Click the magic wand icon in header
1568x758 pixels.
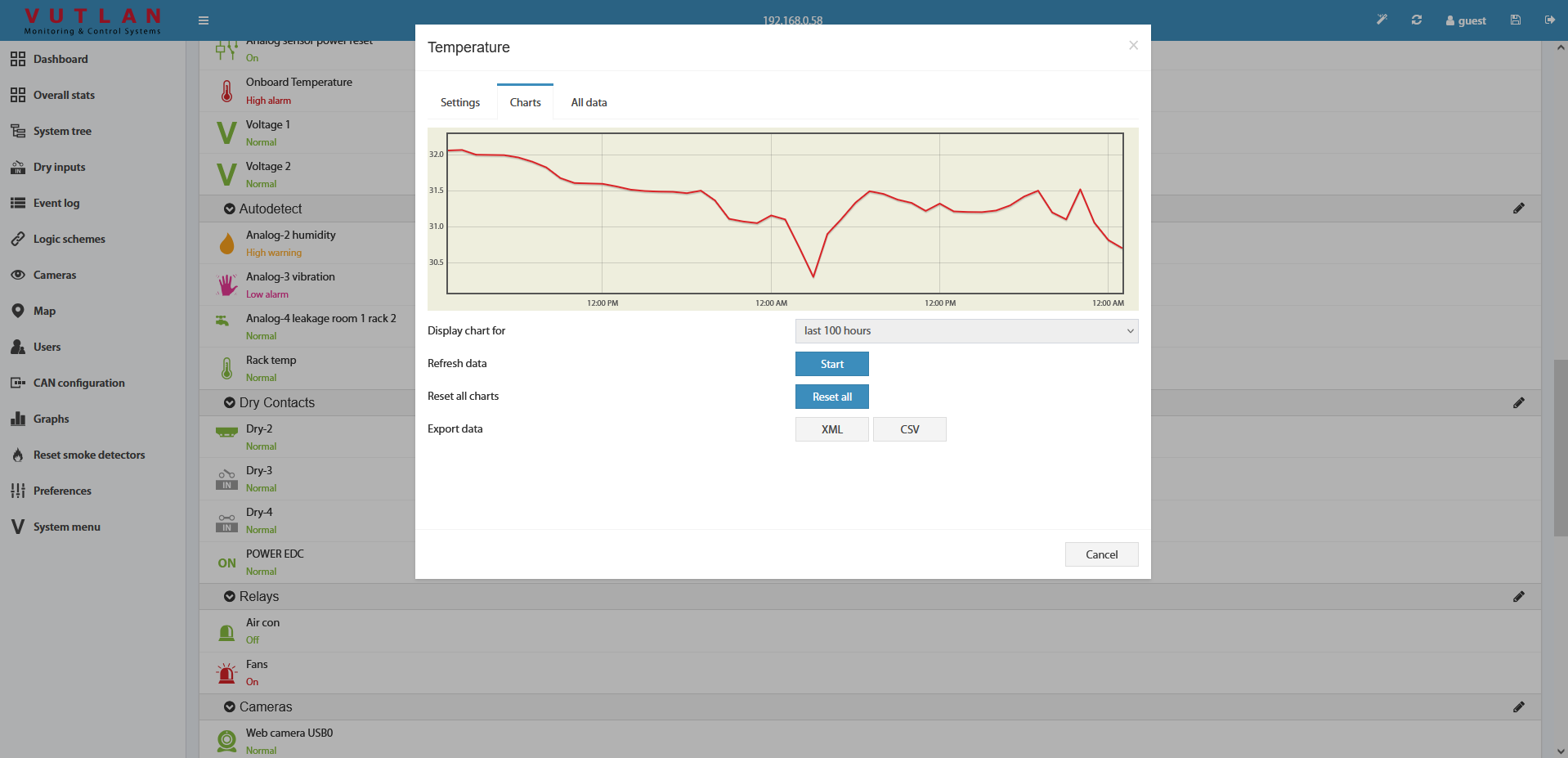1382,20
